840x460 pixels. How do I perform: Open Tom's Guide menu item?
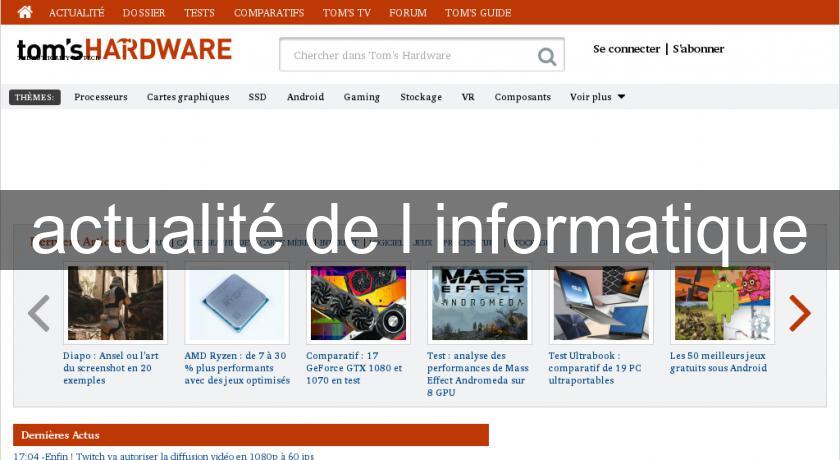pos(478,12)
